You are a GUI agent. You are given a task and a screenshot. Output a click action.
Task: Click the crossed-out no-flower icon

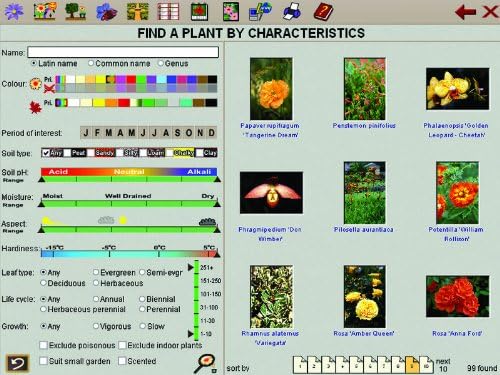coord(49,88)
